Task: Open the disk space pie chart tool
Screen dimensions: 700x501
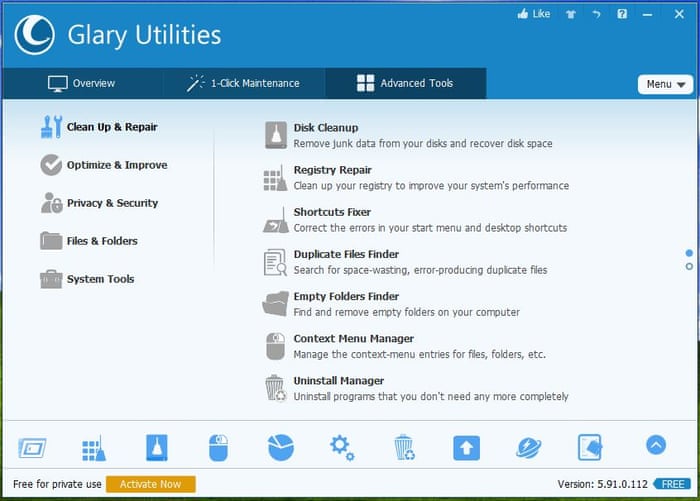Action: tap(281, 447)
